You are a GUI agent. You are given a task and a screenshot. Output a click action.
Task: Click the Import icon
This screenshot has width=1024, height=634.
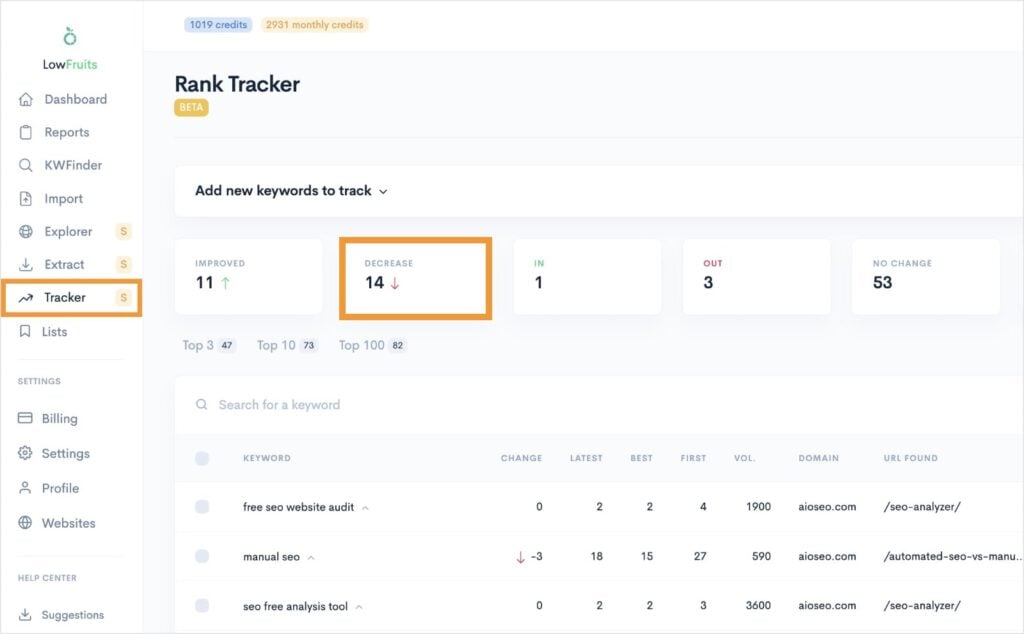(65, 198)
